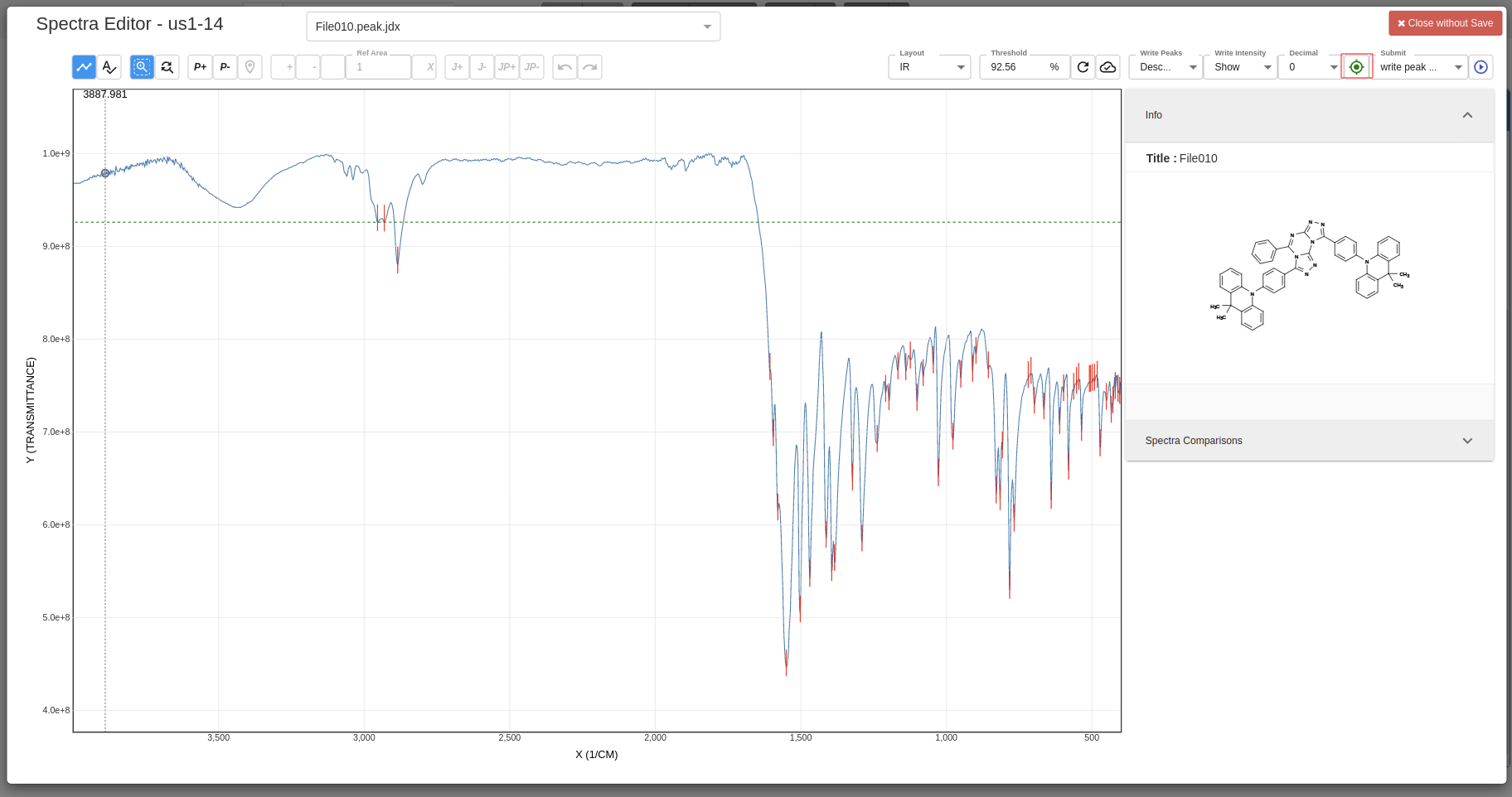
Task: Enable the rectangle zoom selection tool
Action: pyautogui.click(x=142, y=67)
